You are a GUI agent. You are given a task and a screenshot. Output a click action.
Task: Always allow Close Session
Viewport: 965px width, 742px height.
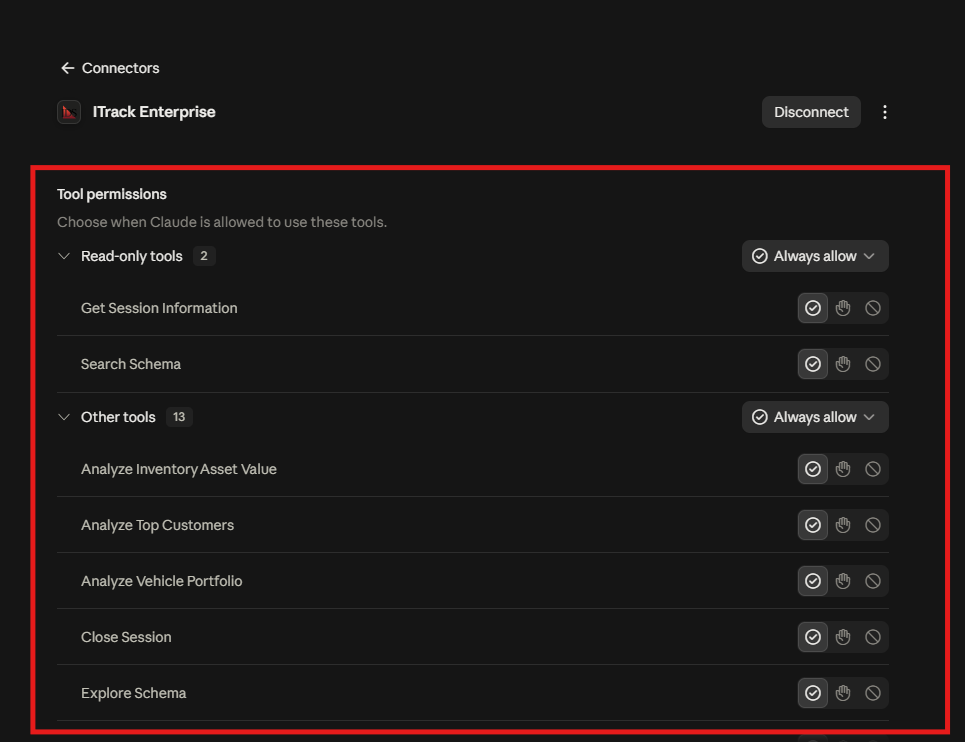coord(812,637)
